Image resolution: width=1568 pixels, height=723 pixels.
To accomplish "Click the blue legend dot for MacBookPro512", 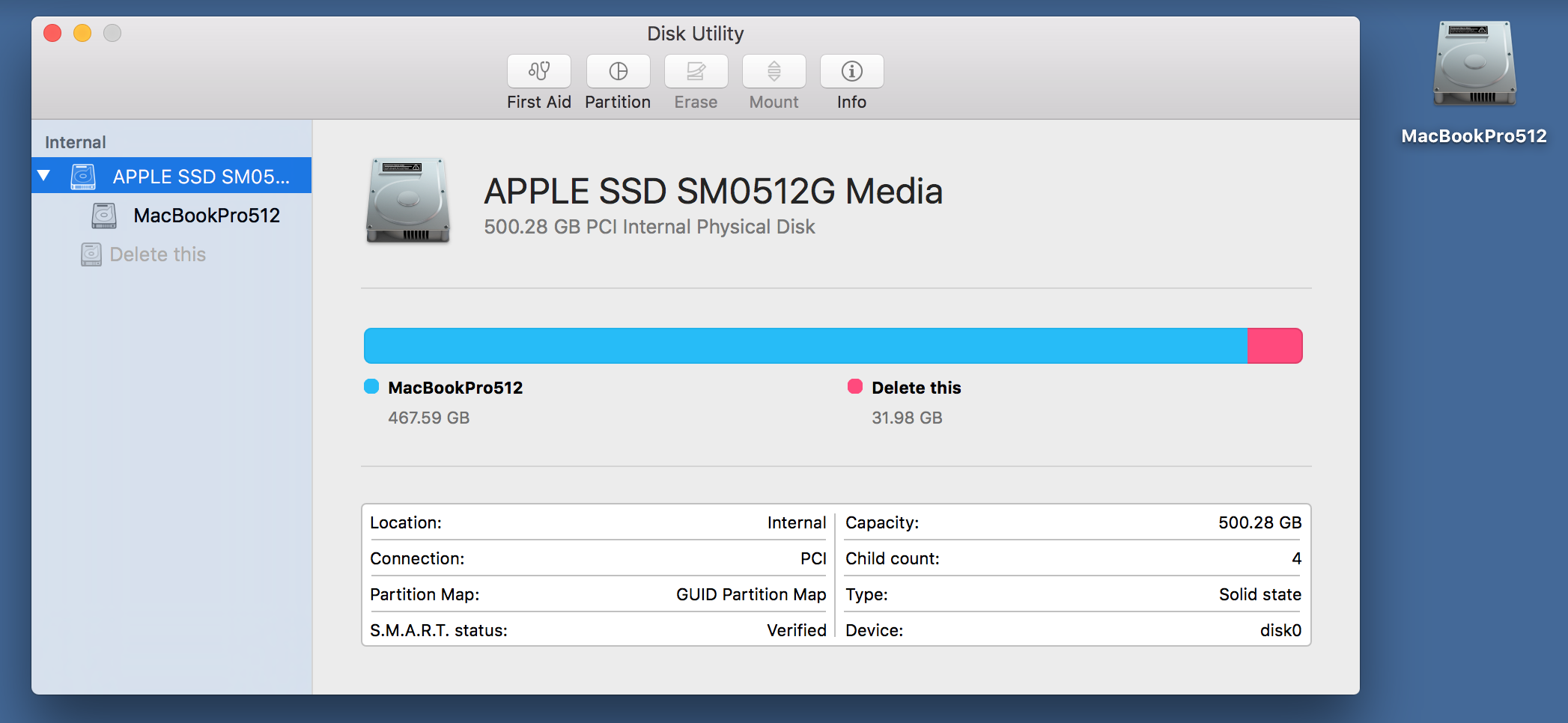I will tap(371, 386).
